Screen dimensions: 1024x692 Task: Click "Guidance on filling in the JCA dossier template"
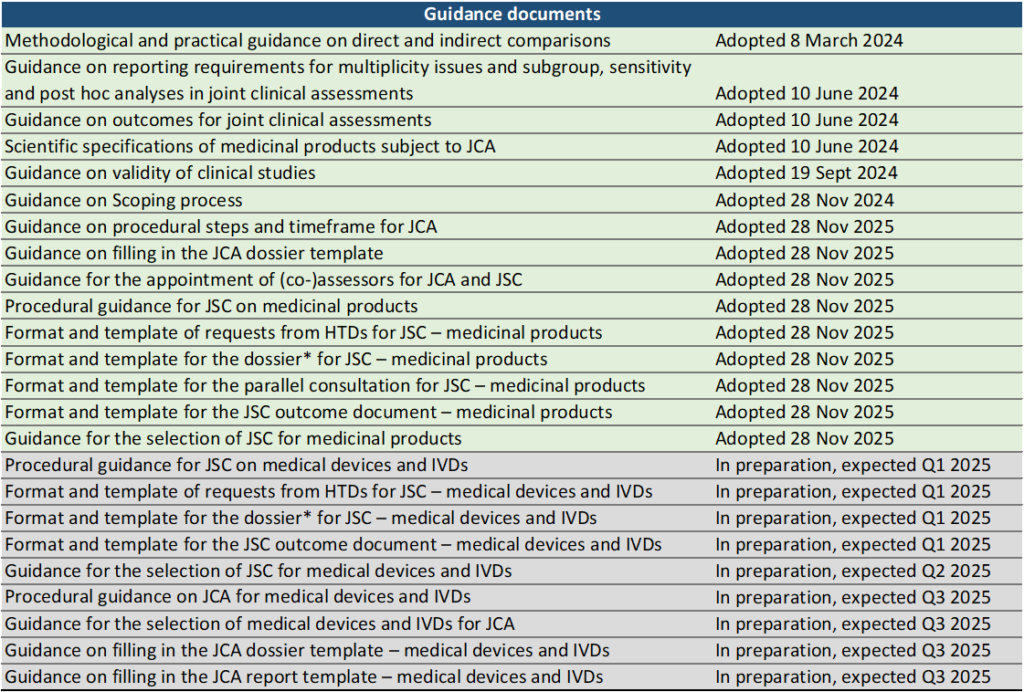pos(194,253)
